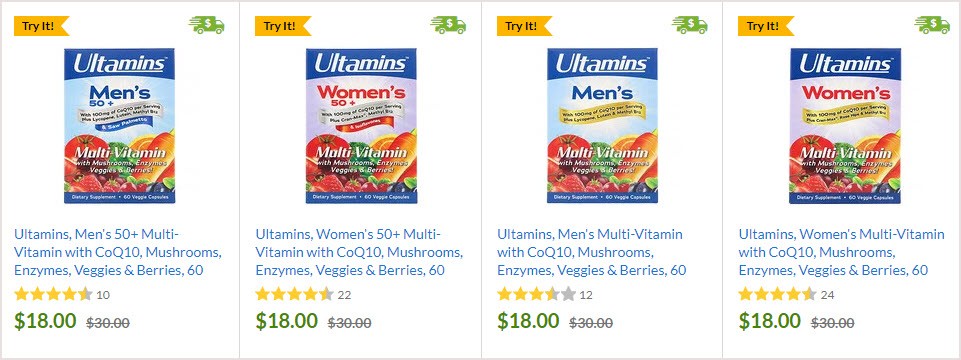
Task: Select the Men's Multi-Vitamin product box image
Action: 602,126
